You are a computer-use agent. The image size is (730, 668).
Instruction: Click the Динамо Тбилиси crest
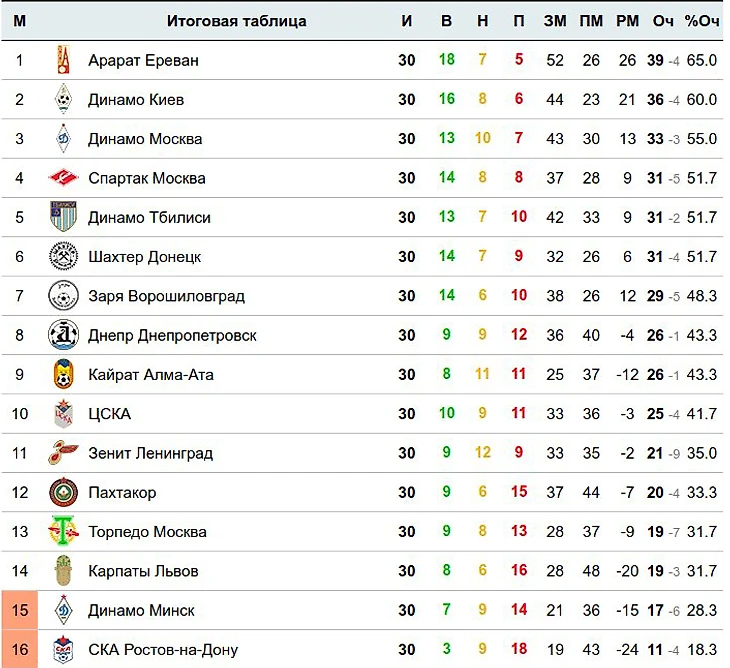pyautogui.click(x=63, y=217)
